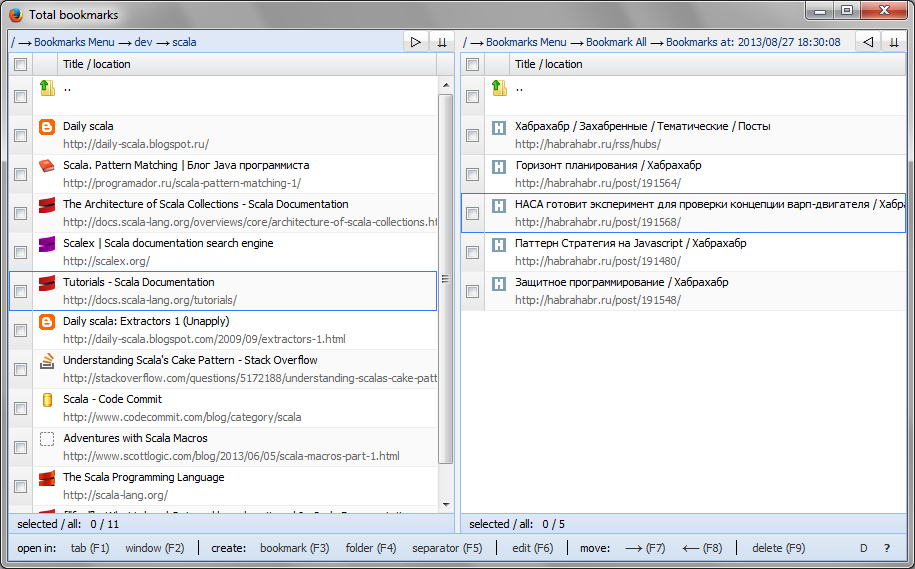Move right with the F7 arrow

[645, 548]
